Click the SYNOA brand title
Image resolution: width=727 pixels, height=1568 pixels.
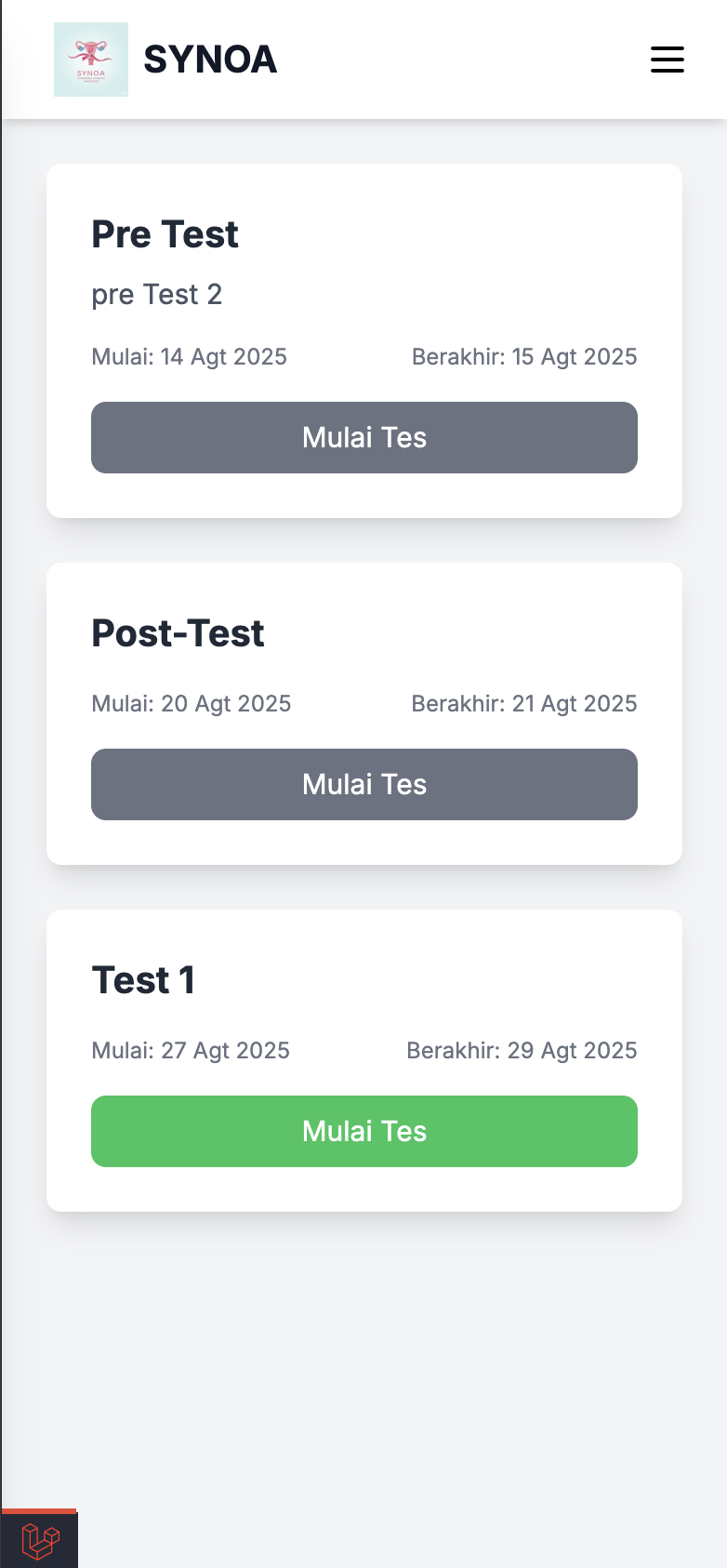pyautogui.click(x=210, y=60)
